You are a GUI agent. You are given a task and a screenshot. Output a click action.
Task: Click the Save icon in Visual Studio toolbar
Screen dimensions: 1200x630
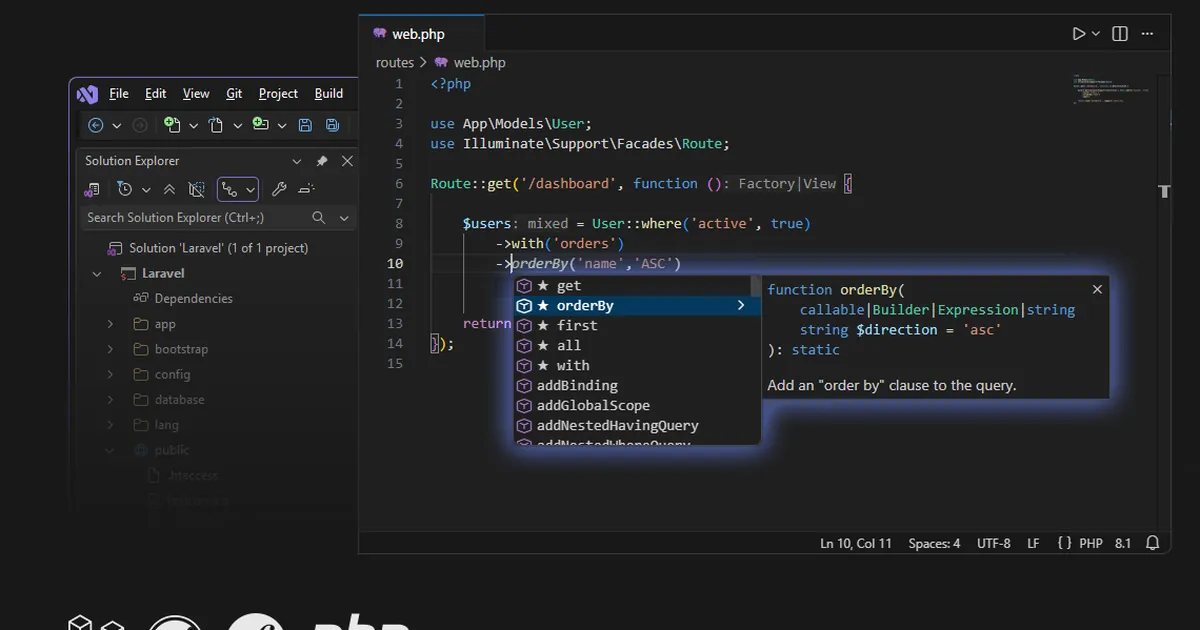coord(305,125)
